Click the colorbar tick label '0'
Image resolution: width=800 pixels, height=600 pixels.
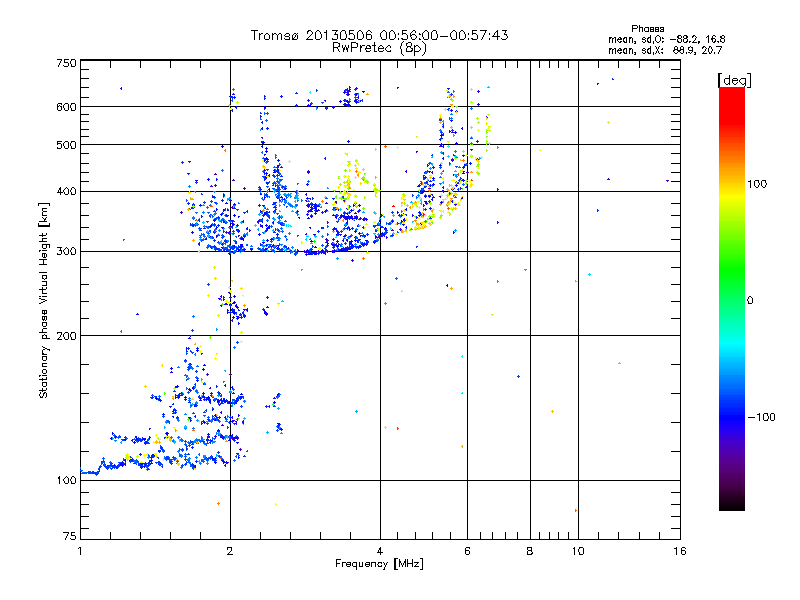coord(750,301)
